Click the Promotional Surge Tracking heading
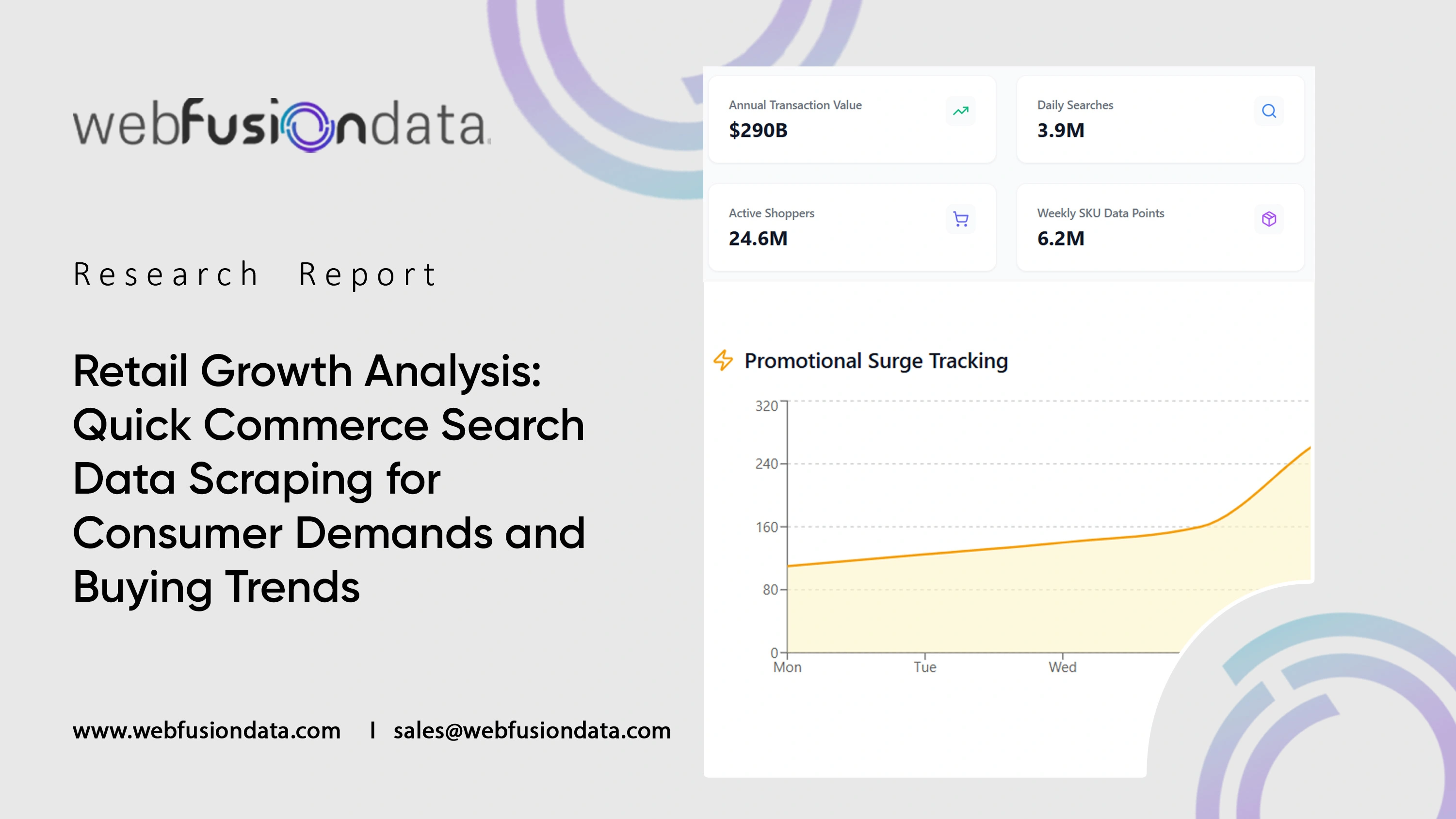 click(876, 361)
